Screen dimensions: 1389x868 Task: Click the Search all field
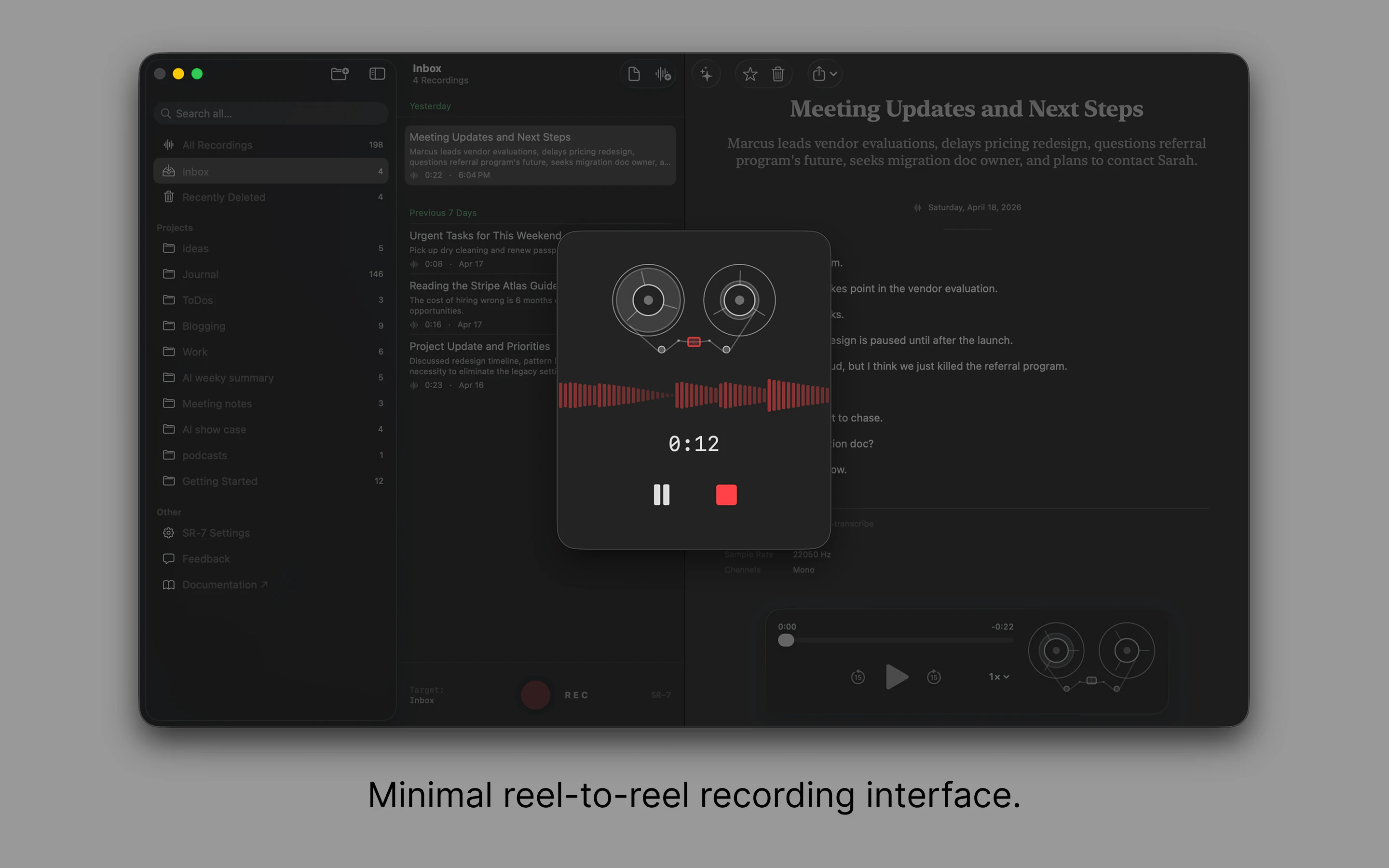pos(271,114)
